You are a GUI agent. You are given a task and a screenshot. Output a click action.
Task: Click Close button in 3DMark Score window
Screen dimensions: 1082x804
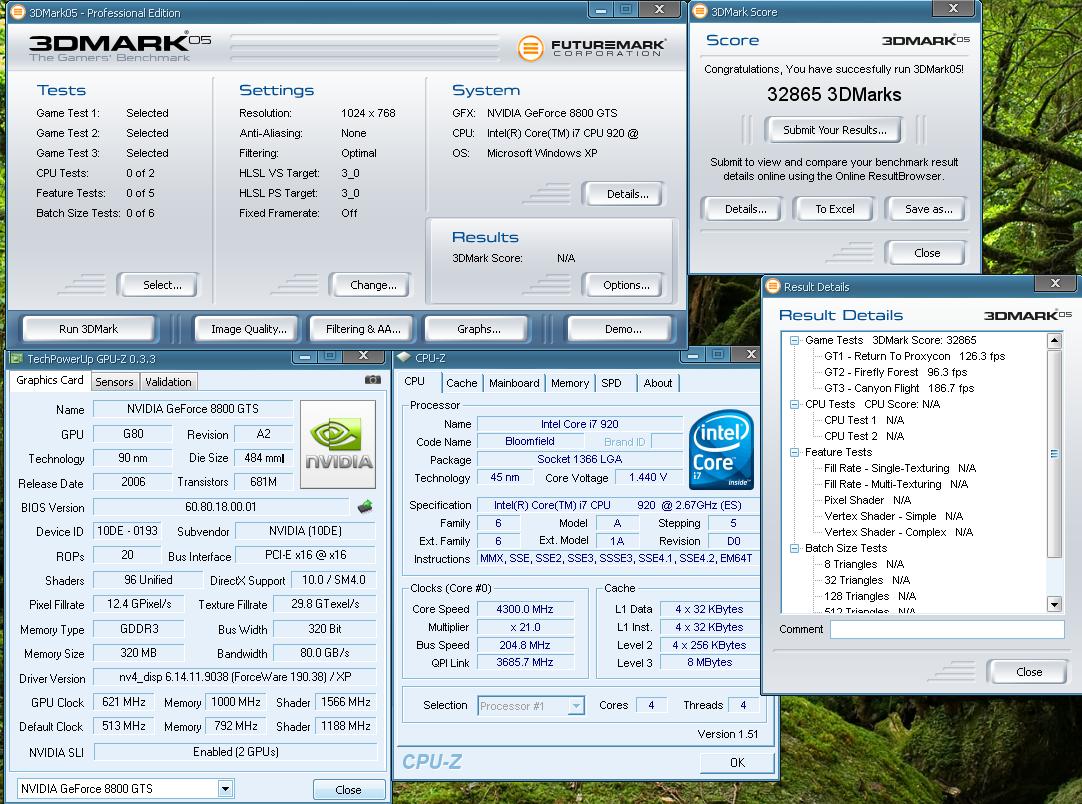tap(927, 253)
